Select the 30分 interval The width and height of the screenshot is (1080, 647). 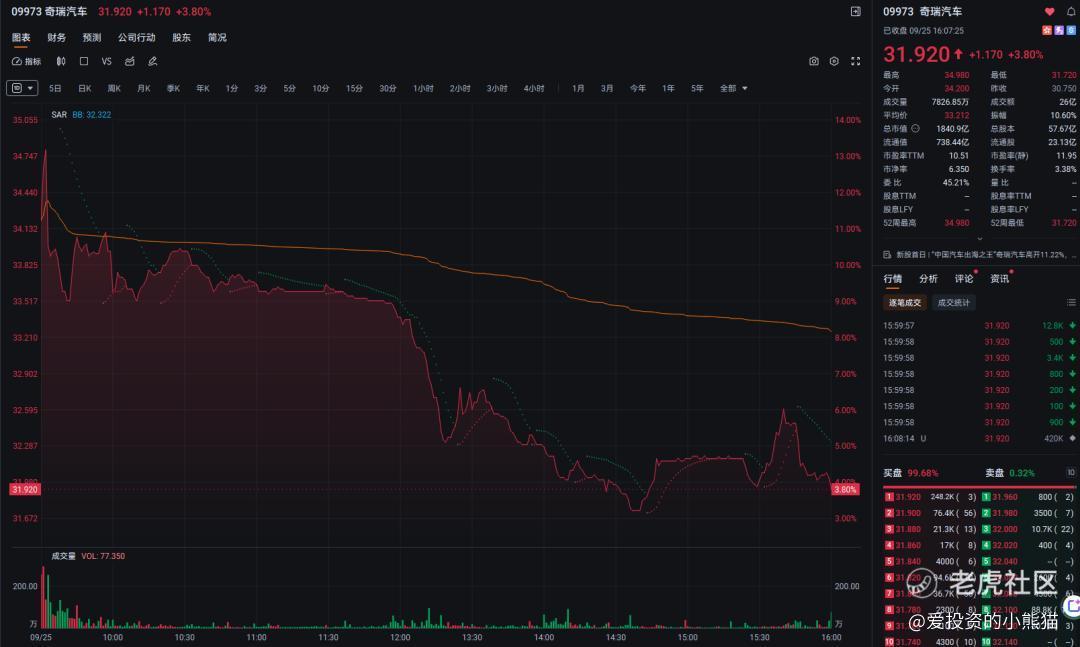pos(388,88)
